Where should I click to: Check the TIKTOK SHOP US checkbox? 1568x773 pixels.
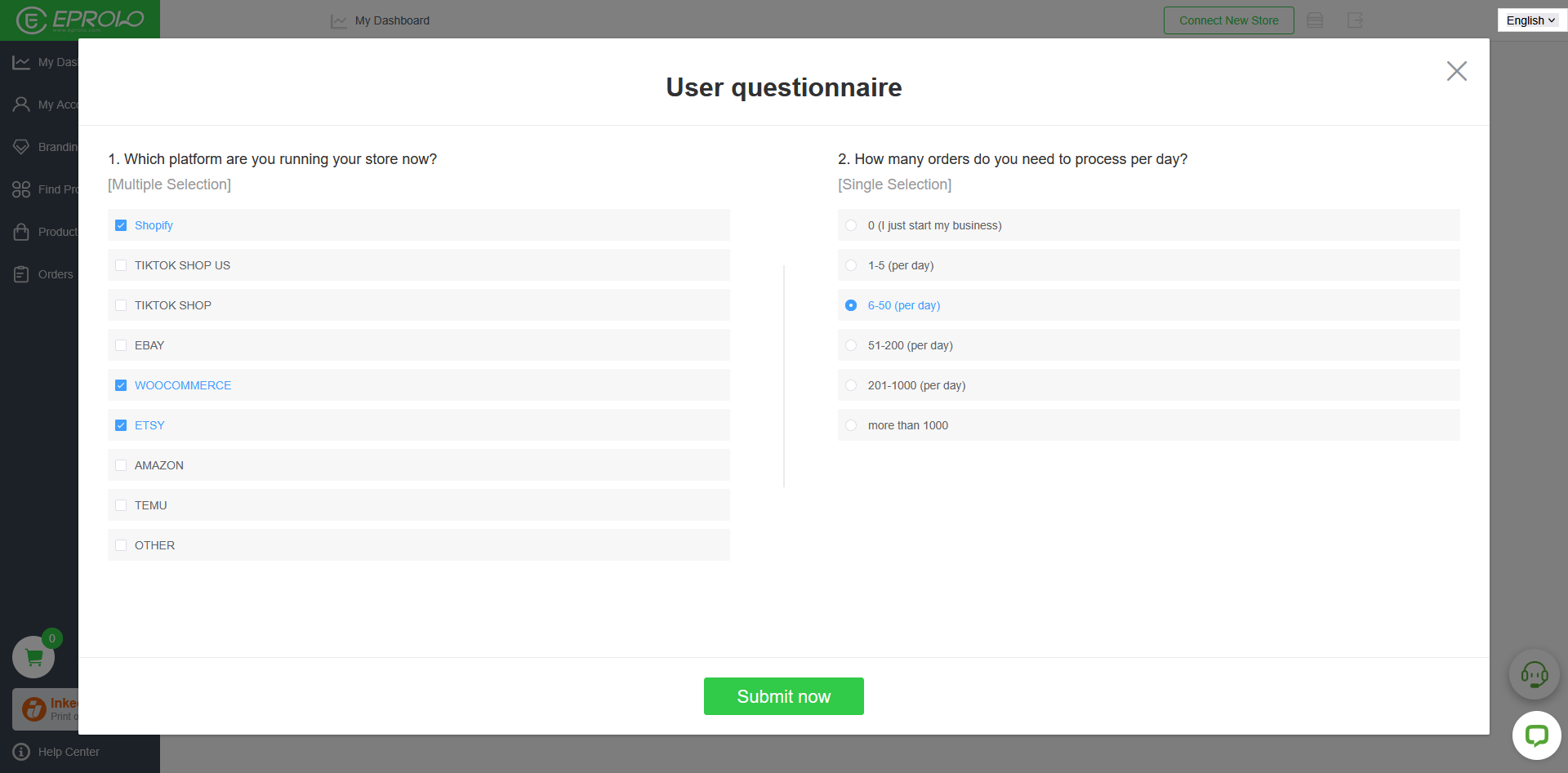121,265
